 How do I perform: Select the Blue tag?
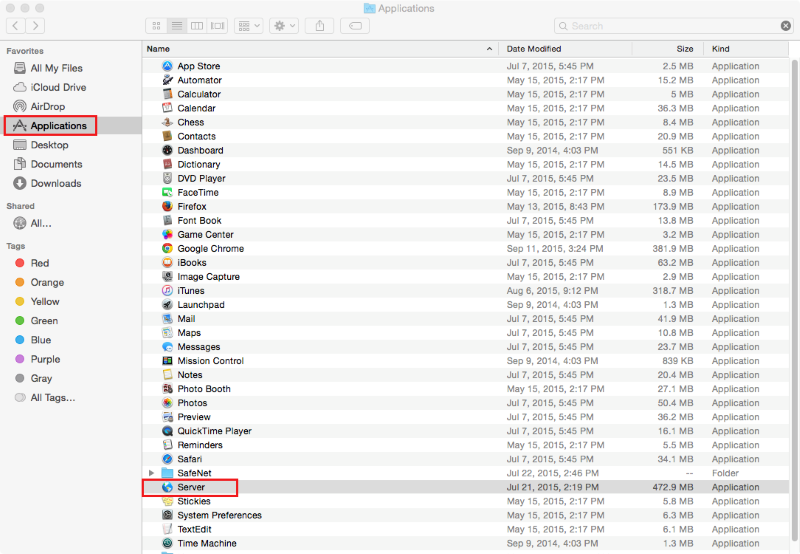coord(40,340)
